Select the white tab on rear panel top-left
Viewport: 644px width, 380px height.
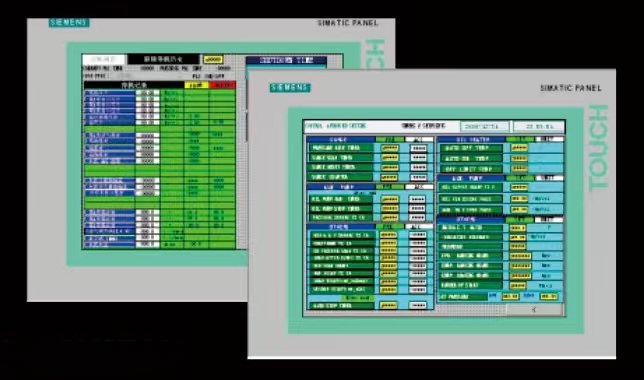(104, 60)
